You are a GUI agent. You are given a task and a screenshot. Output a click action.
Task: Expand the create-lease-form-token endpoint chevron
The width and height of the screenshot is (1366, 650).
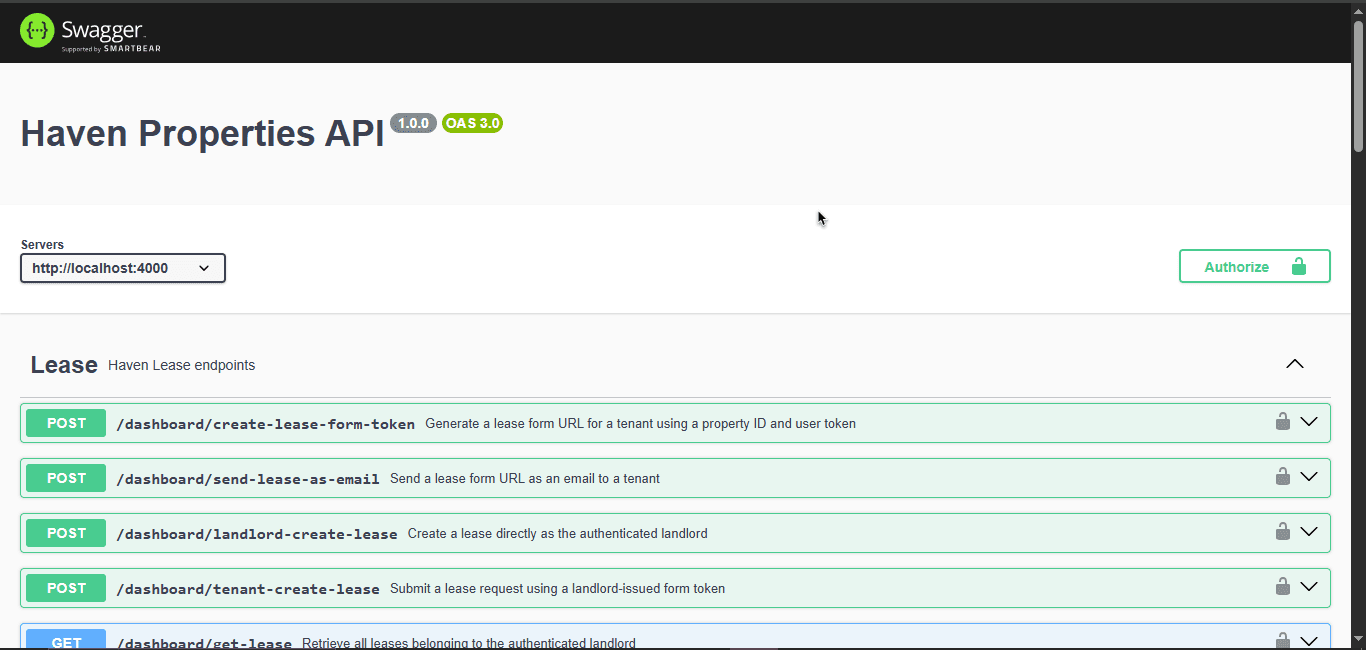click(x=1309, y=422)
